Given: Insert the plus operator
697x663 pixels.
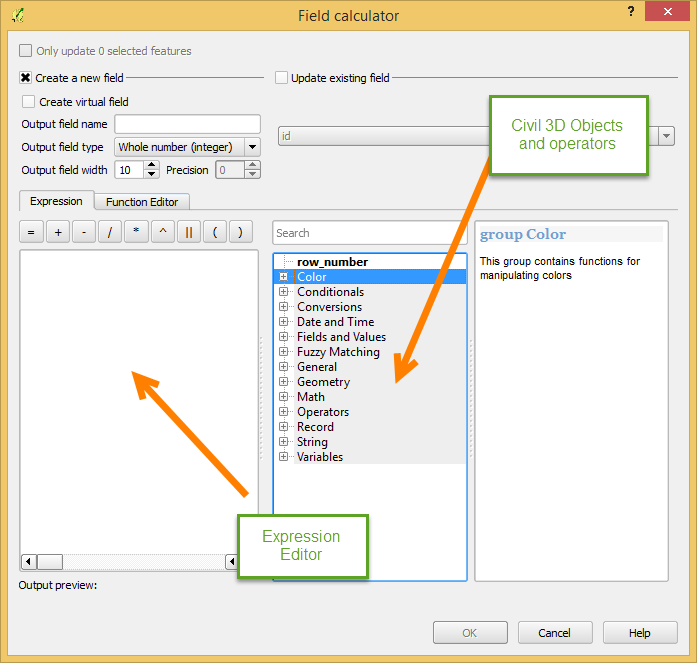Looking at the screenshot, I should (58, 232).
